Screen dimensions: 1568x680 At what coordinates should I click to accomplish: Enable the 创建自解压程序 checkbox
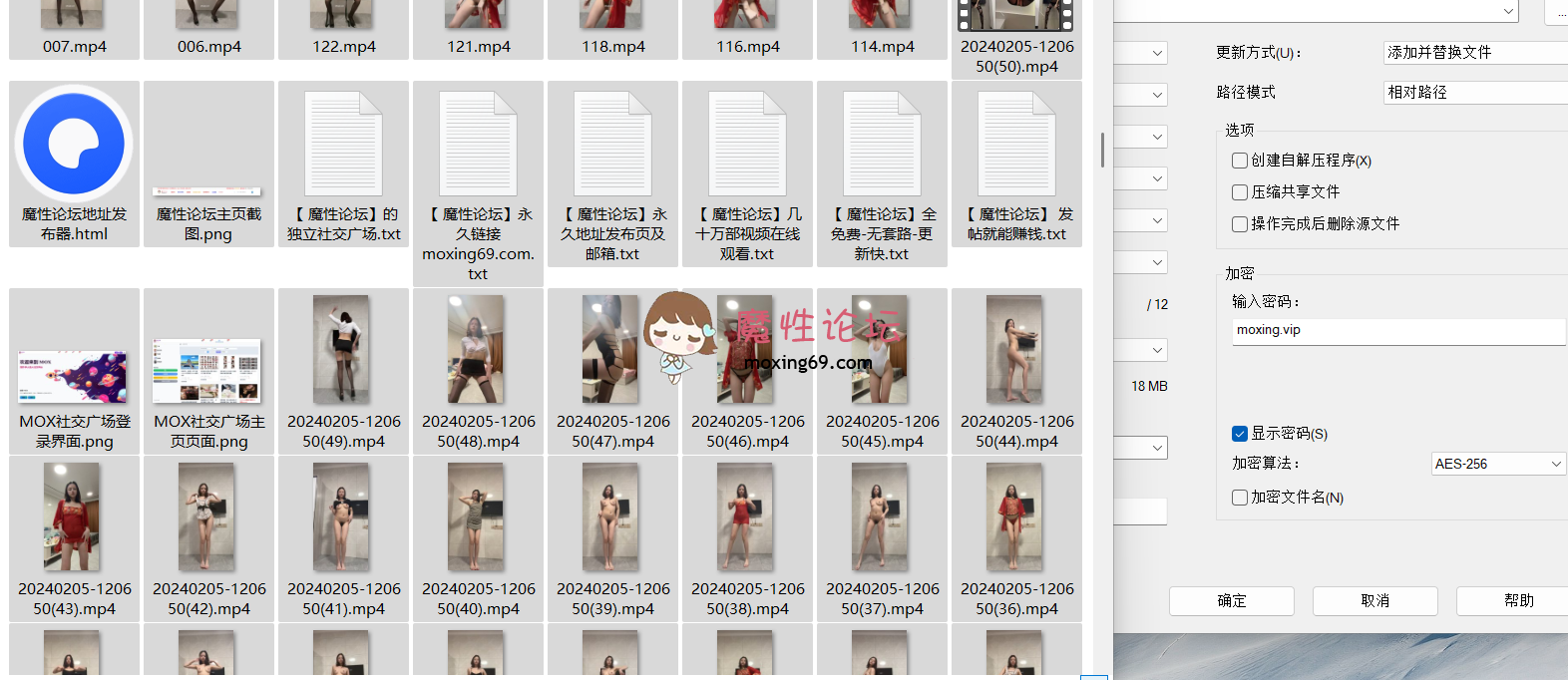click(x=1240, y=161)
